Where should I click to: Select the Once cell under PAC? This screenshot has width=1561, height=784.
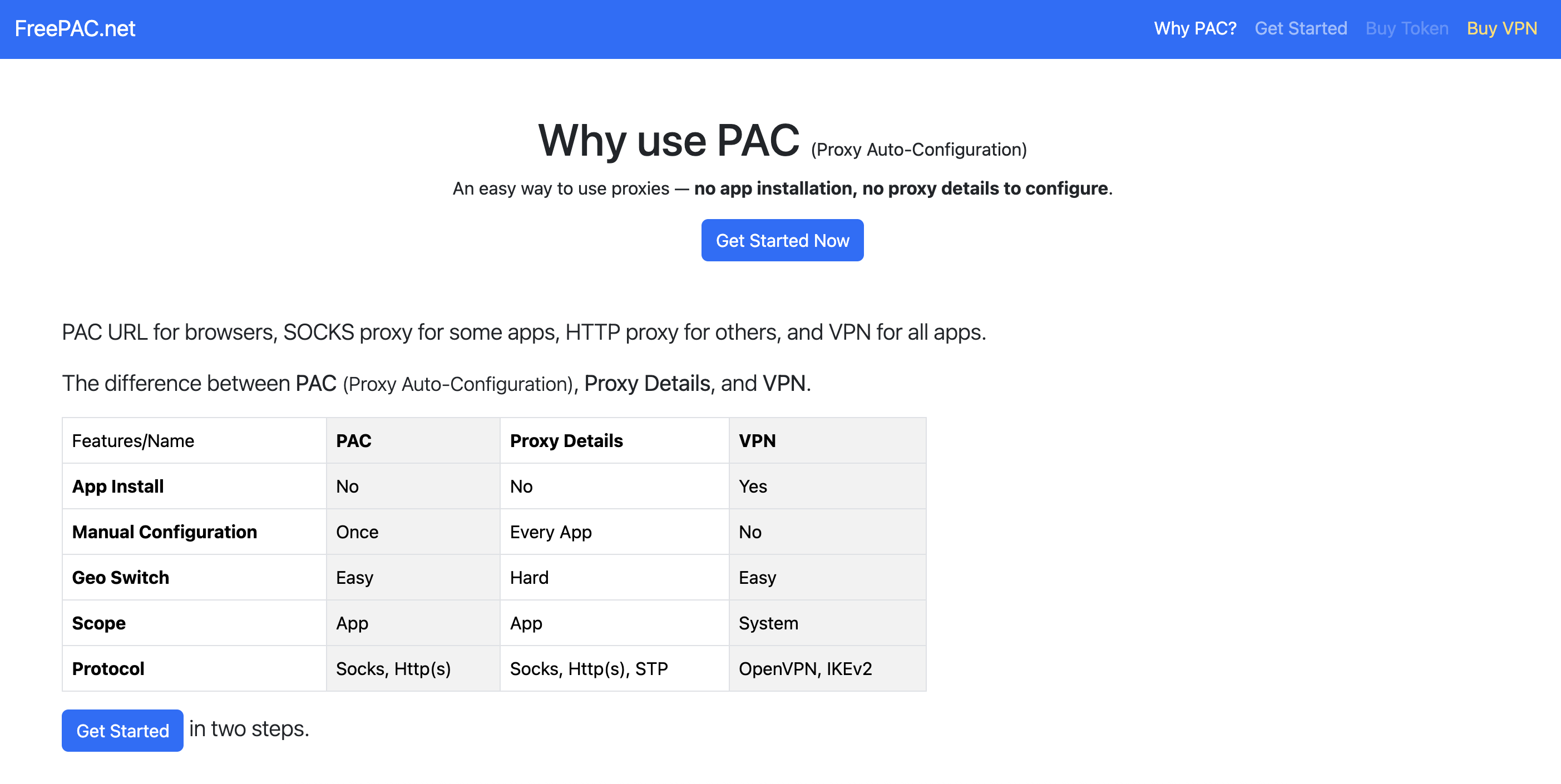pos(357,532)
